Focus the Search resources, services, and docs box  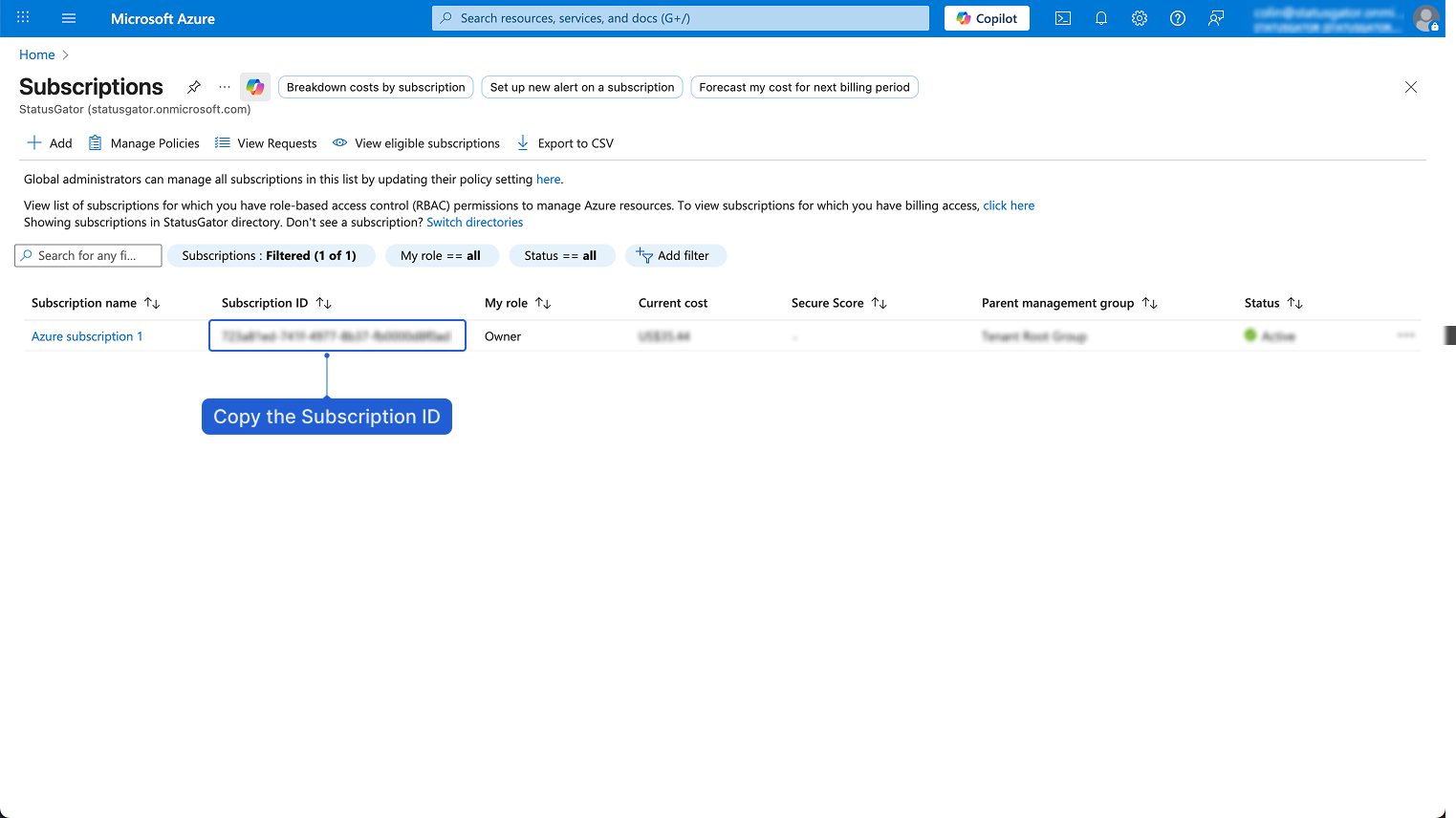[681, 18]
